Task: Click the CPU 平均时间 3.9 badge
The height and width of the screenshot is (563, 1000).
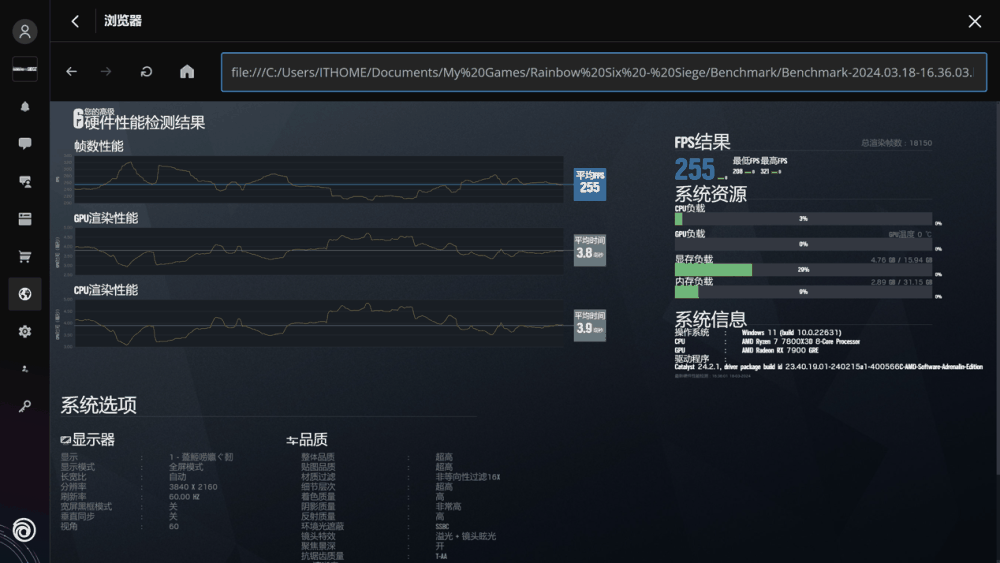Action: [x=590, y=325]
